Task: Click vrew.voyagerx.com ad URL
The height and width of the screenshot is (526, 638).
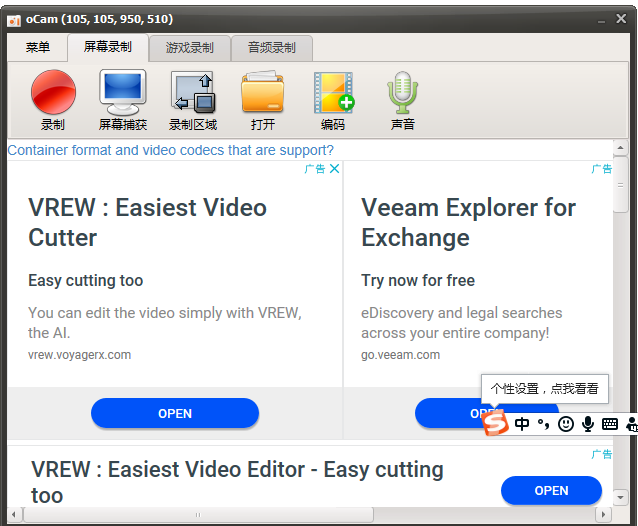Action: [x=79, y=355]
